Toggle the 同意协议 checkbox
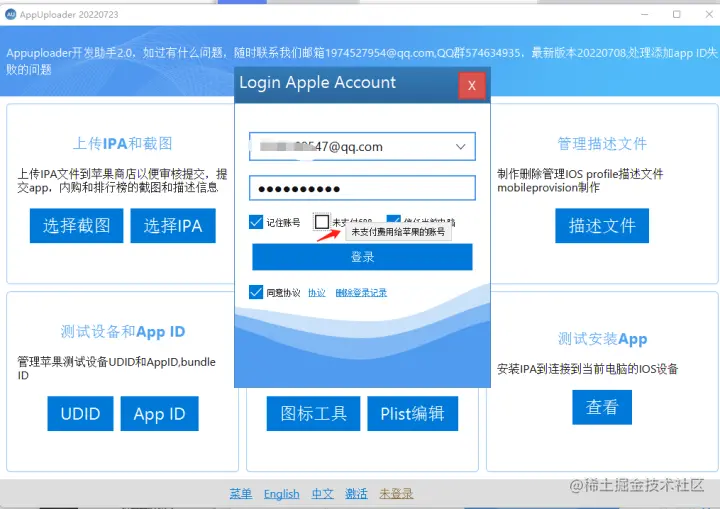 pyautogui.click(x=256, y=292)
